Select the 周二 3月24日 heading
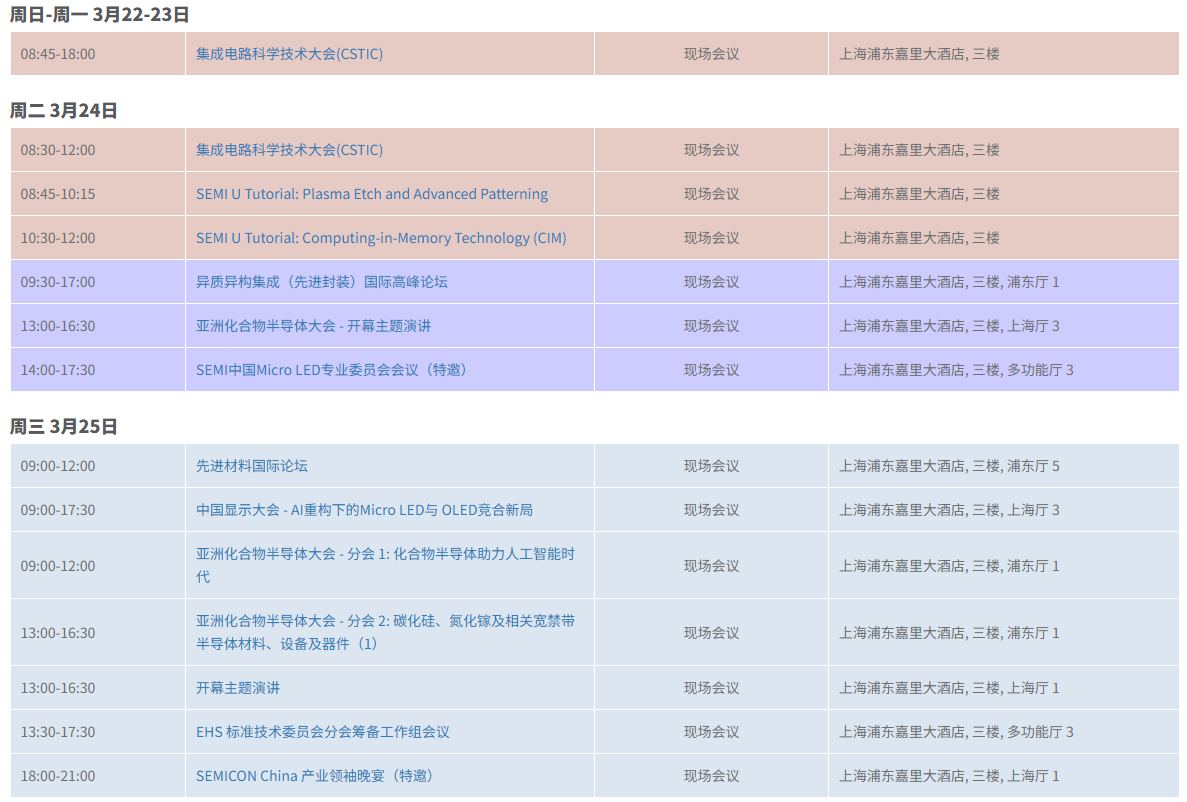The height and width of the screenshot is (802, 1187). (64, 111)
